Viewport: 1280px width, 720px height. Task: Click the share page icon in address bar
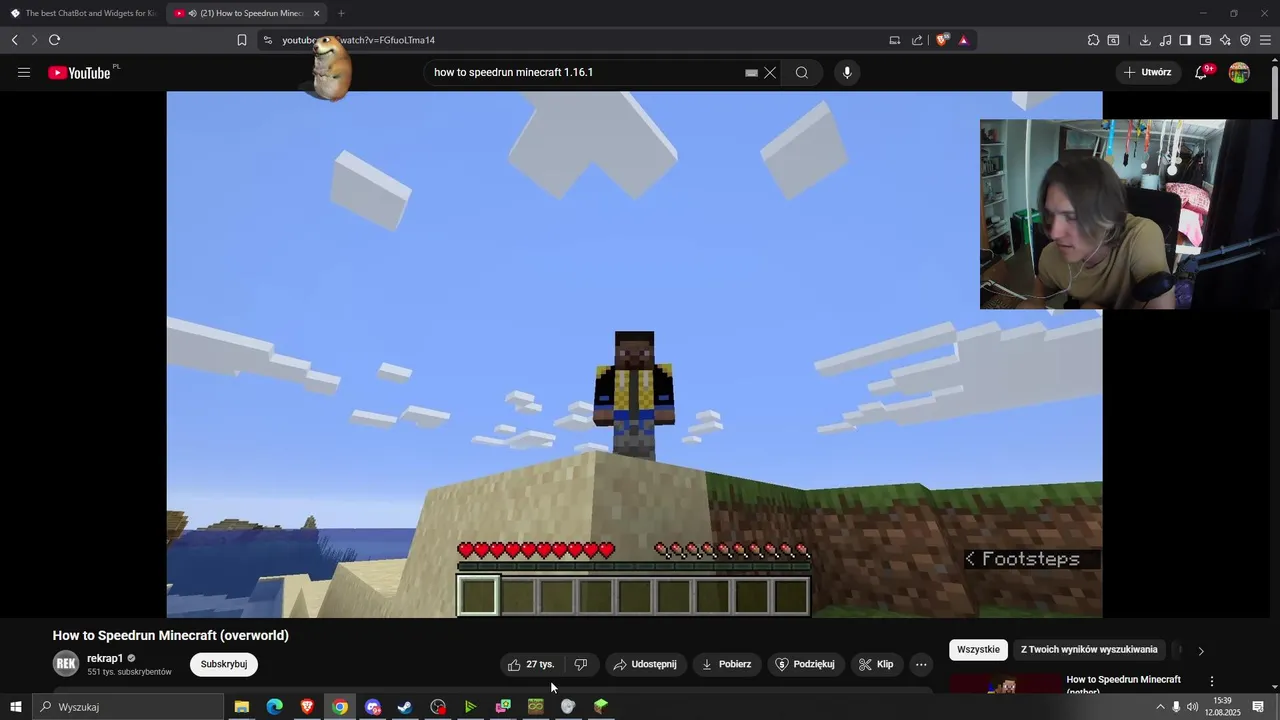(917, 40)
